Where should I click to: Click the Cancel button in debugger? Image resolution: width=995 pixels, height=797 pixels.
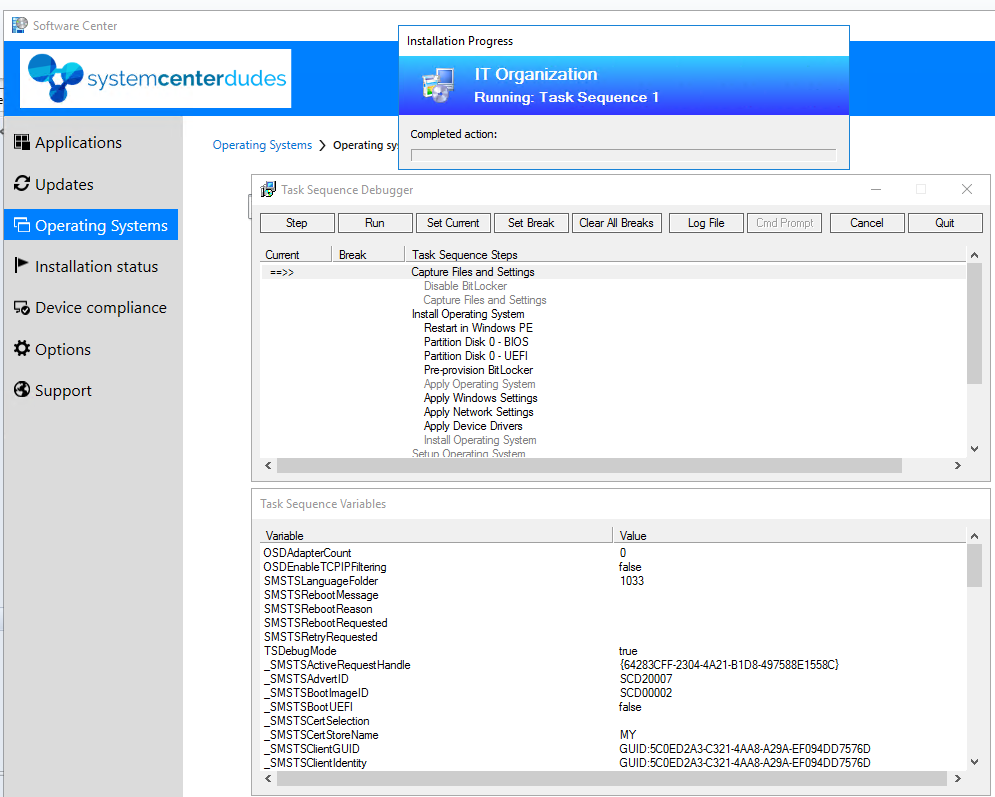coord(867,223)
